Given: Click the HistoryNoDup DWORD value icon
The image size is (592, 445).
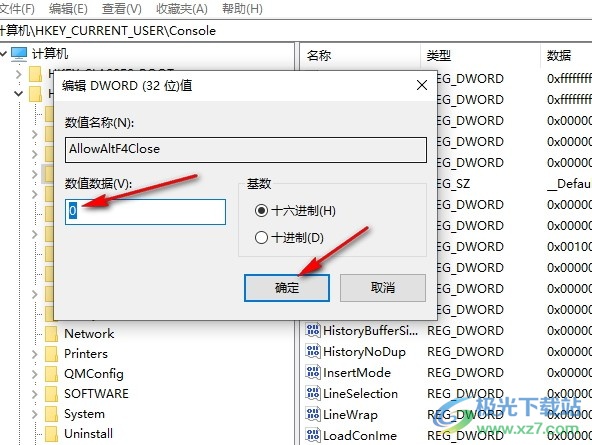Looking at the screenshot, I should point(313,351).
